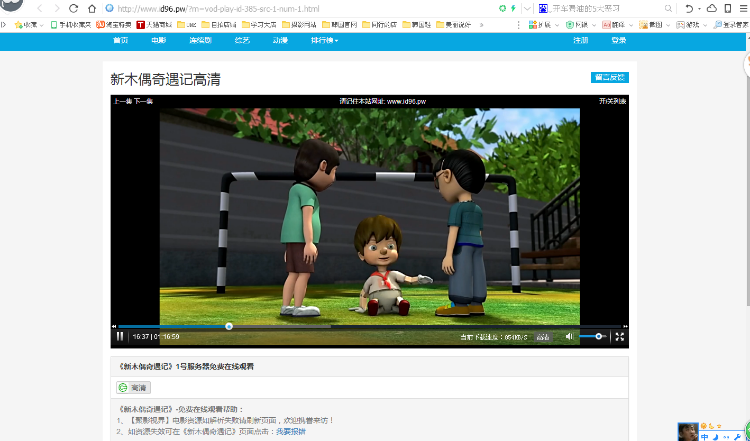Open the vertical three-dot extensions divider menu
This screenshot has height=441, width=750.
pos(519,25)
